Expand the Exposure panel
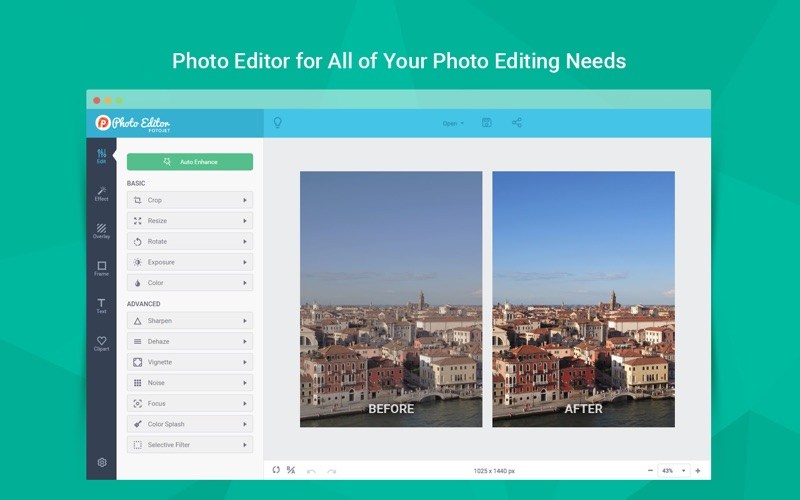This screenshot has height=500, width=800. pos(189,262)
